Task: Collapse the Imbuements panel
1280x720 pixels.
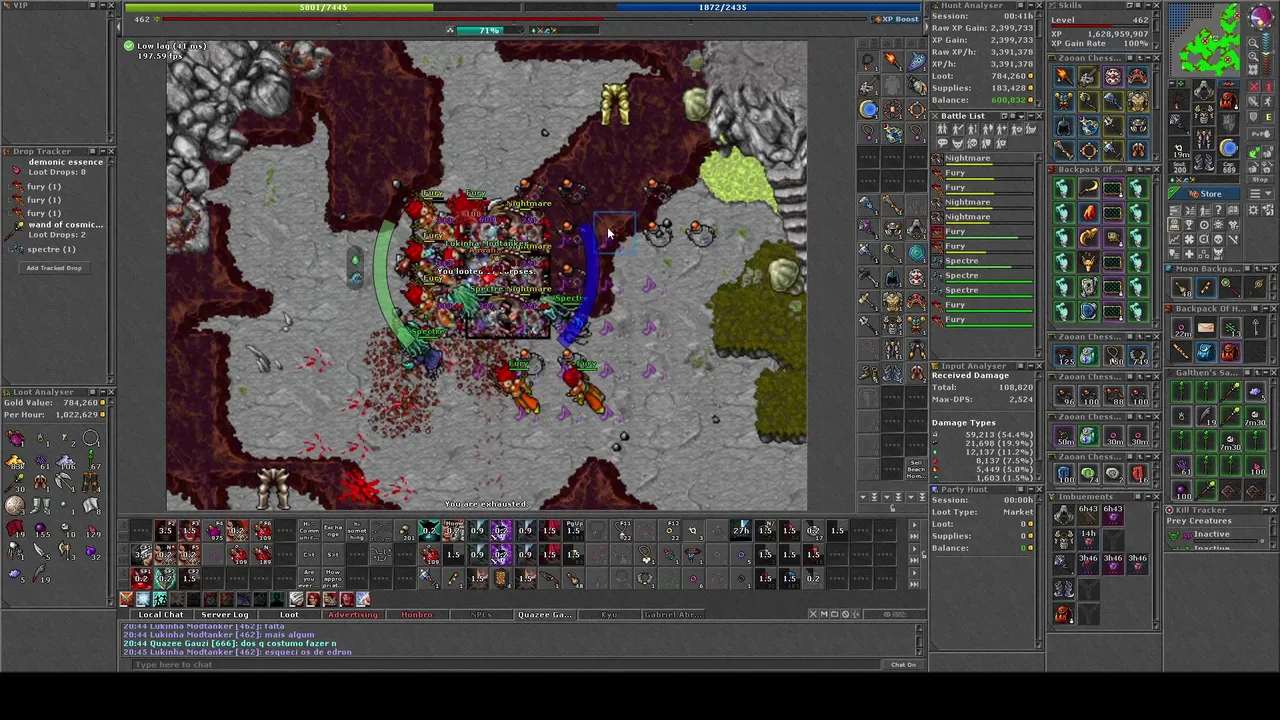Action: (1147, 496)
